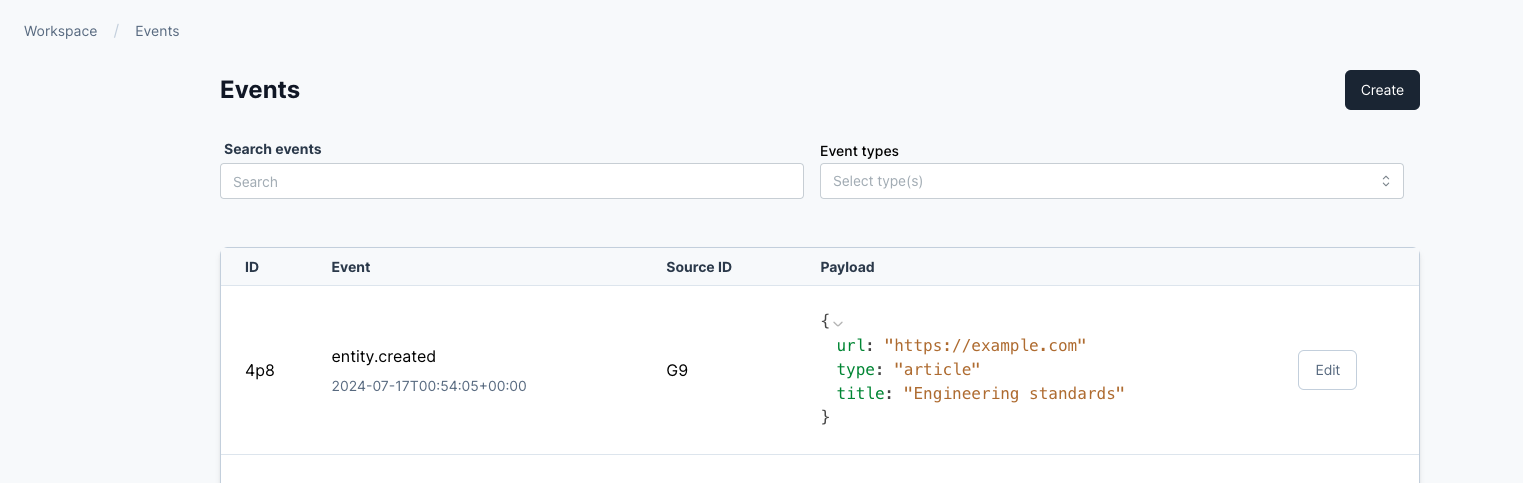Click the "article" type value
1523x483 pixels.
(937, 370)
